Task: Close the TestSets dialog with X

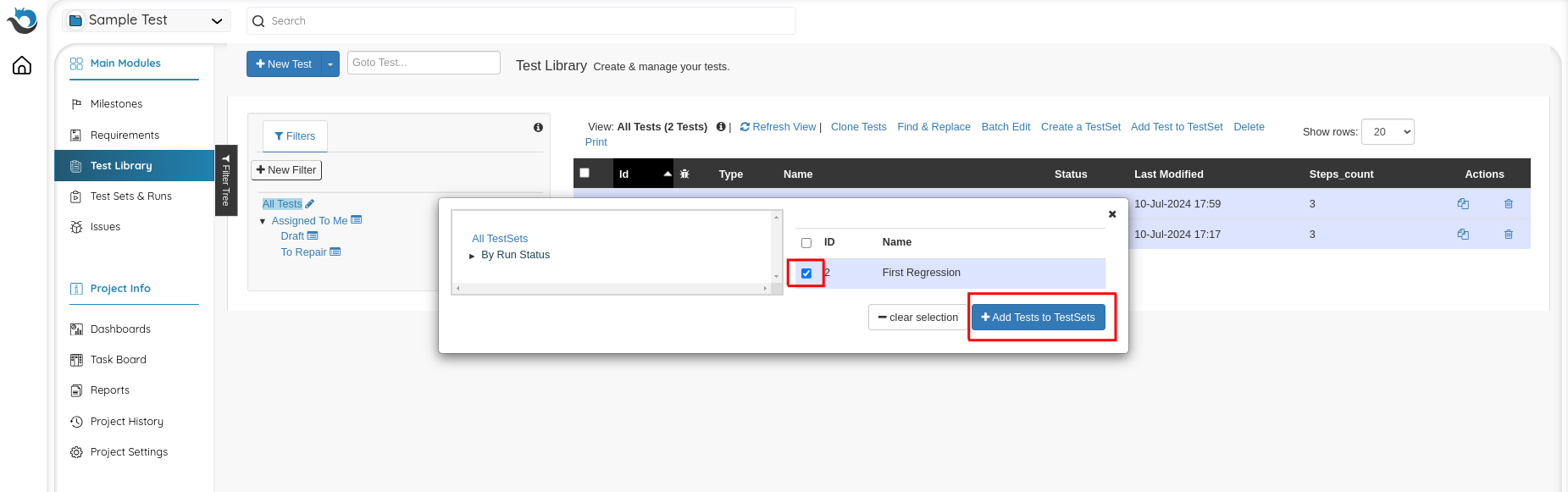Action: click(x=1112, y=214)
